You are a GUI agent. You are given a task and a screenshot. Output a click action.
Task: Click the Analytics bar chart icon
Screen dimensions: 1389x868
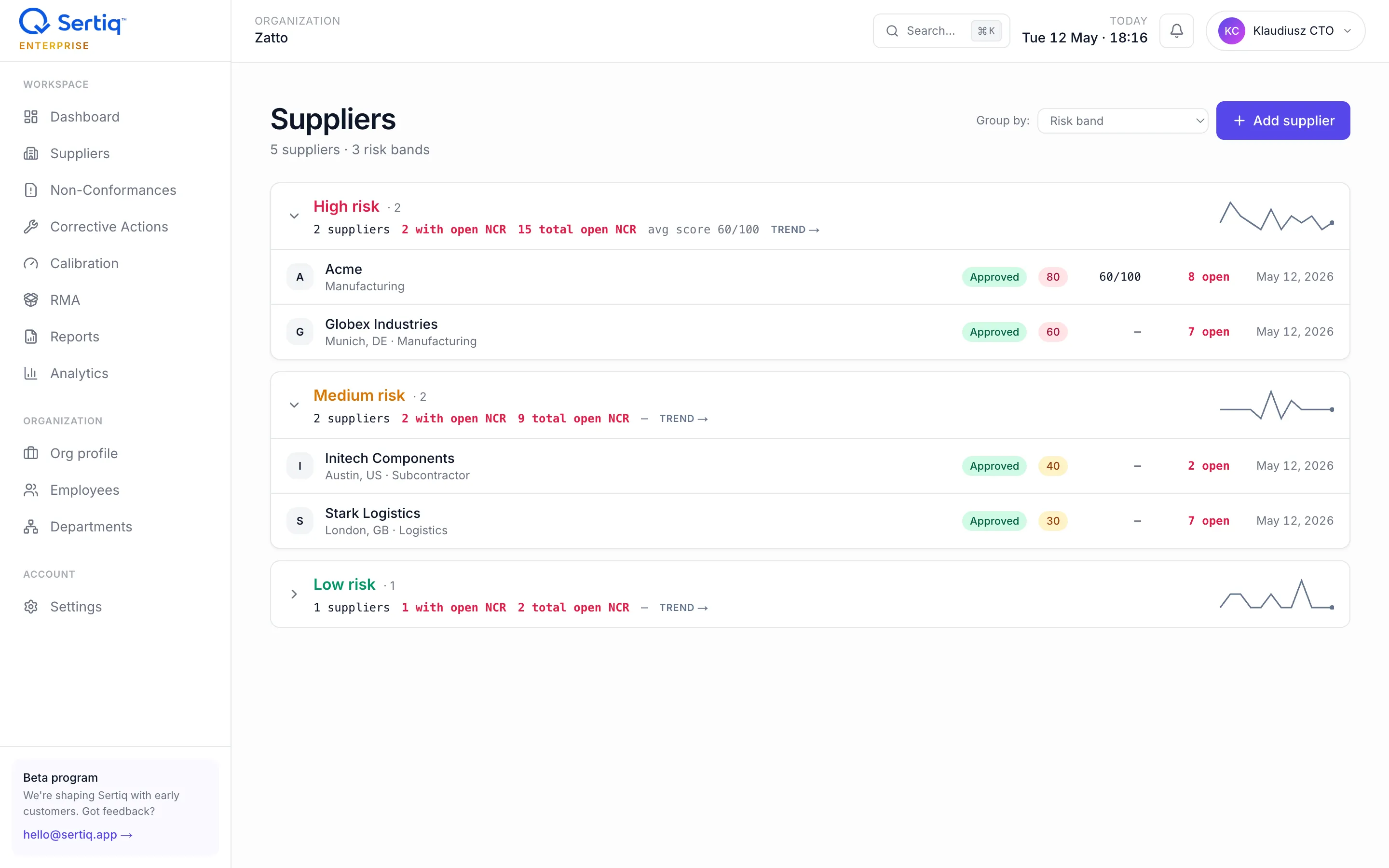[x=31, y=373]
